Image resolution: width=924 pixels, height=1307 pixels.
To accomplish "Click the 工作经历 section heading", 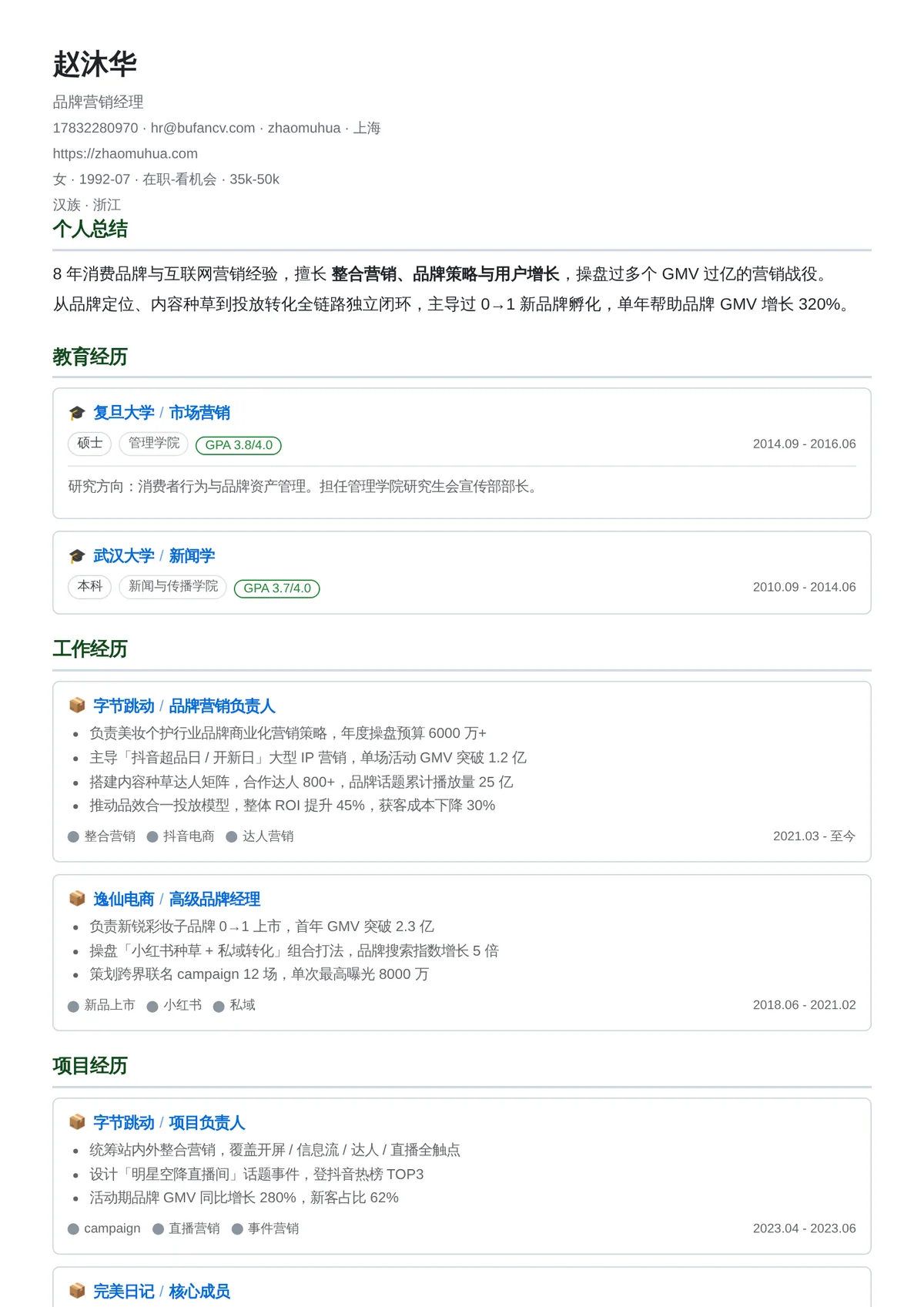I will pyautogui.click(x=90, y=648).
